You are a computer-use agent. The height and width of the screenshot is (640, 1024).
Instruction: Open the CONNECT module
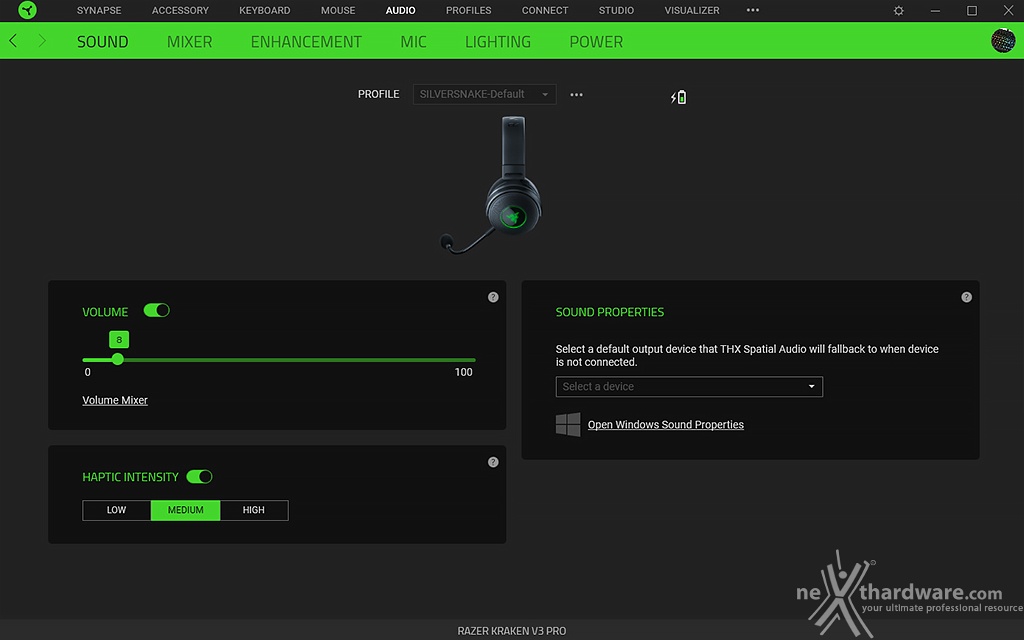coord(545,10)
